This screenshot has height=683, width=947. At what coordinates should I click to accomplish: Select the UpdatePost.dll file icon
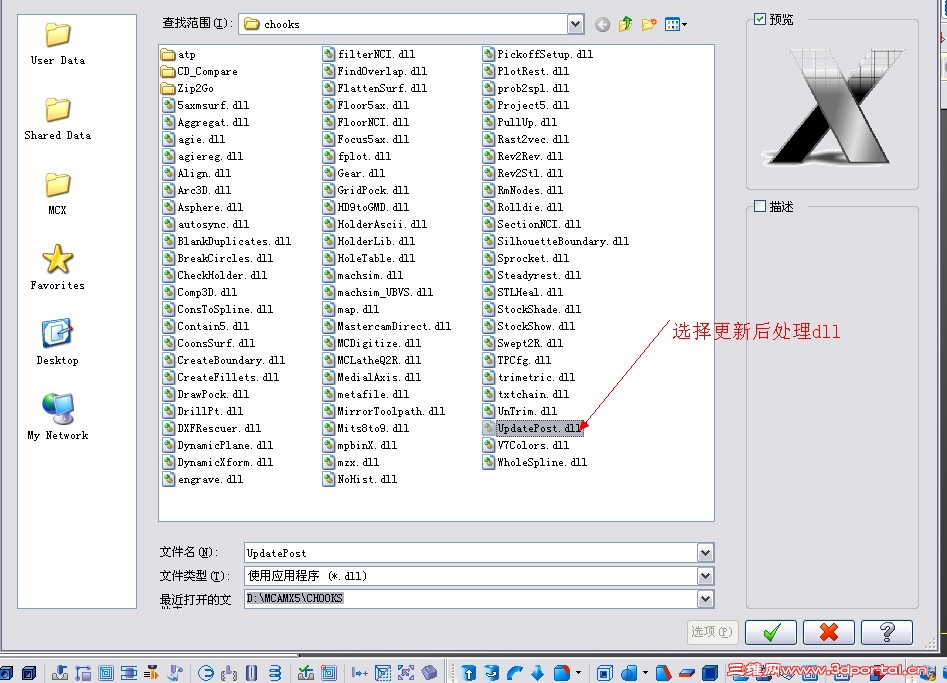point(489,428)
